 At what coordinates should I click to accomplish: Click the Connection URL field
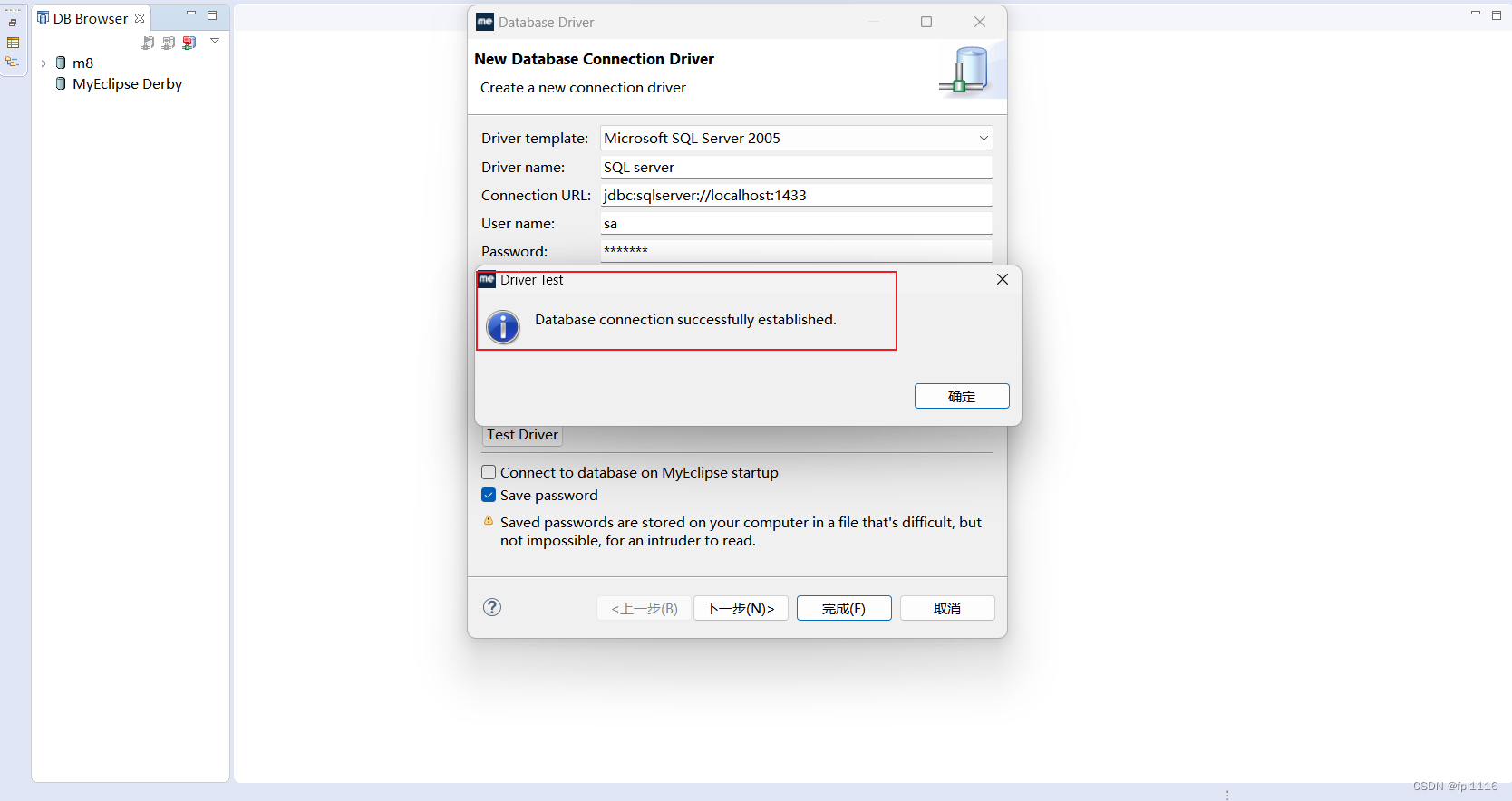tap(797, 195)
